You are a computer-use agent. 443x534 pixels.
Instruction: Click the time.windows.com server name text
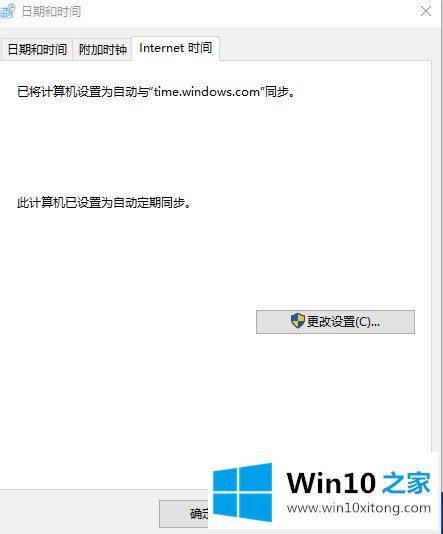pos(207,92)
